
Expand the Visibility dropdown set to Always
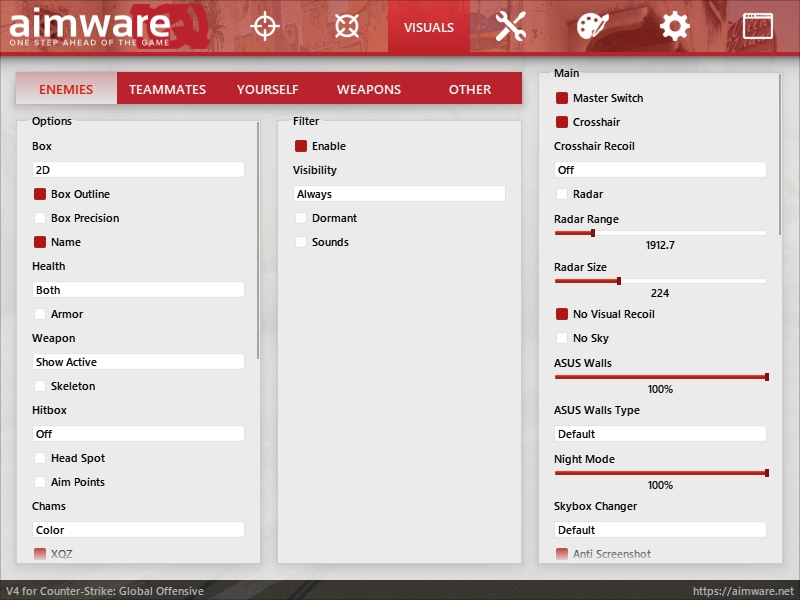(x=399, y=194)
